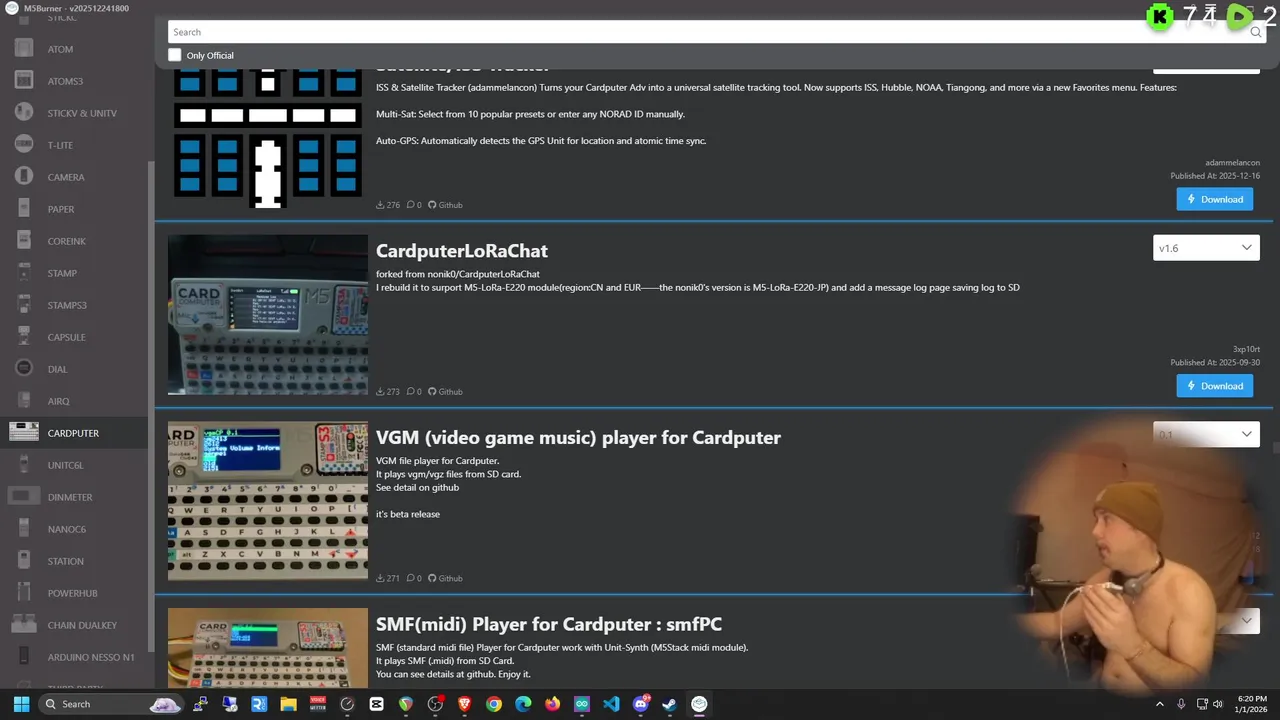1280x720 pixels.
Task: Select the ARDUINO NESSO N1 icon
Action: click(x=24, y=657)
